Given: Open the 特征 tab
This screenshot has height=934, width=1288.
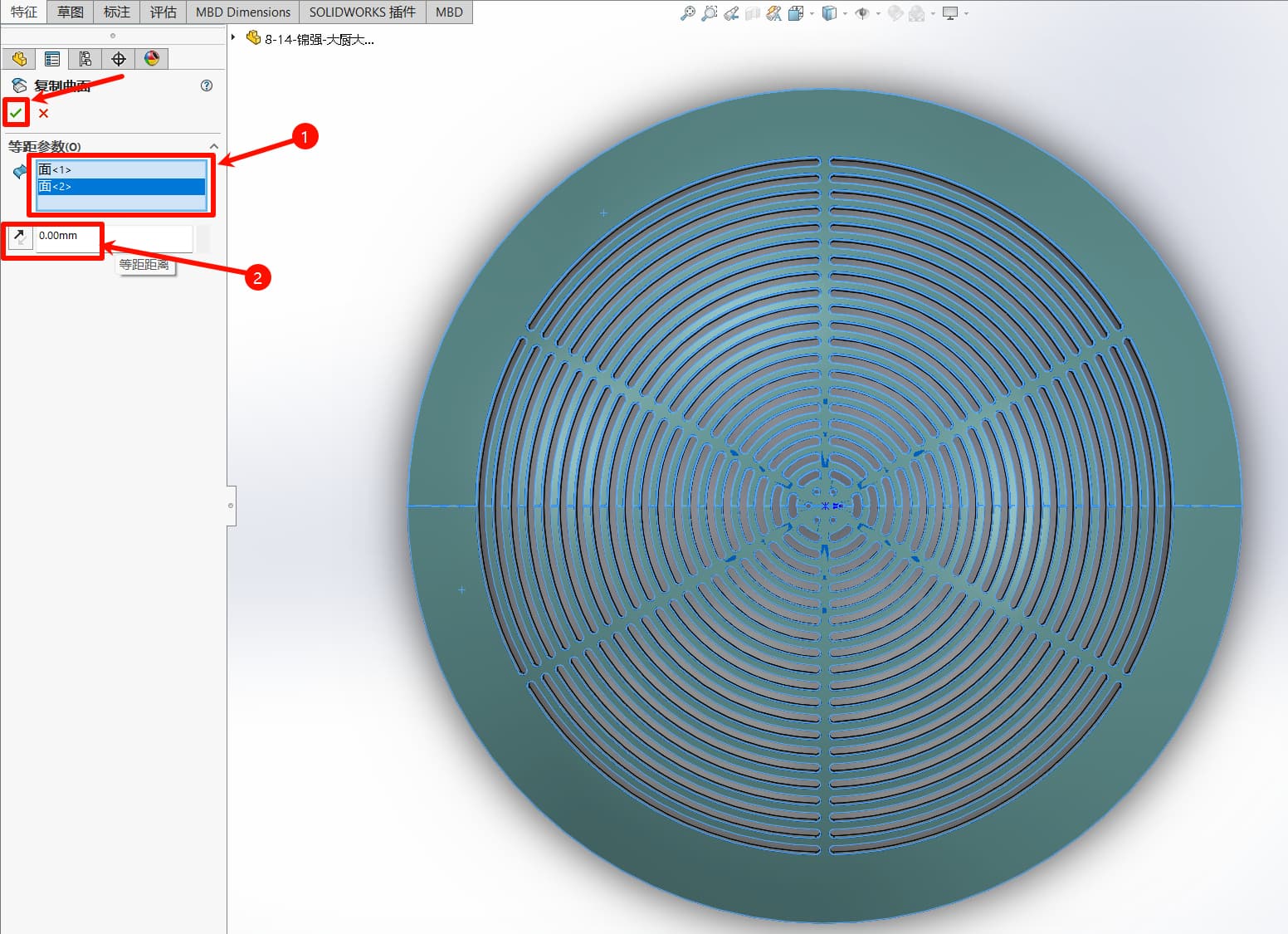Looking at the screenshot, I should pos(24,12).
